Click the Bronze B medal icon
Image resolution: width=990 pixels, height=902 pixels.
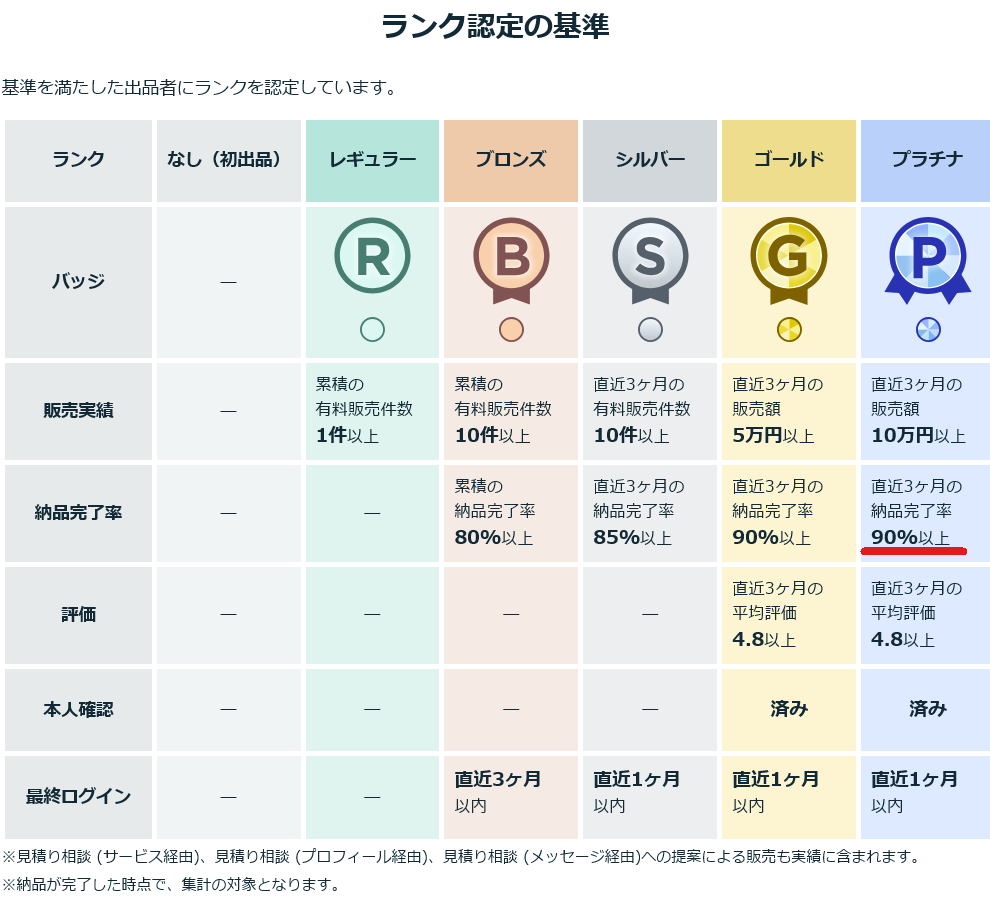511,258
